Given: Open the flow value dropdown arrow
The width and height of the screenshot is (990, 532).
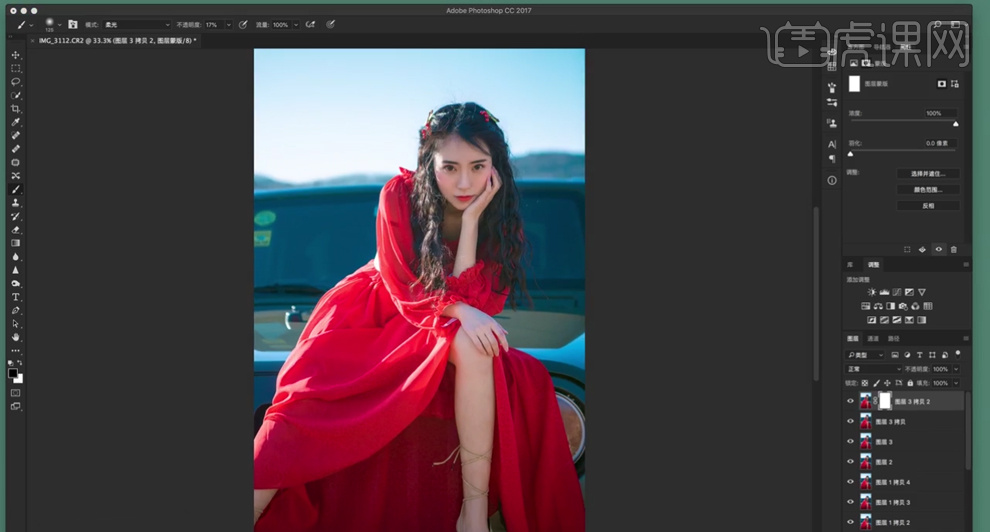Looking at the screenshot, I should point(295,25).
